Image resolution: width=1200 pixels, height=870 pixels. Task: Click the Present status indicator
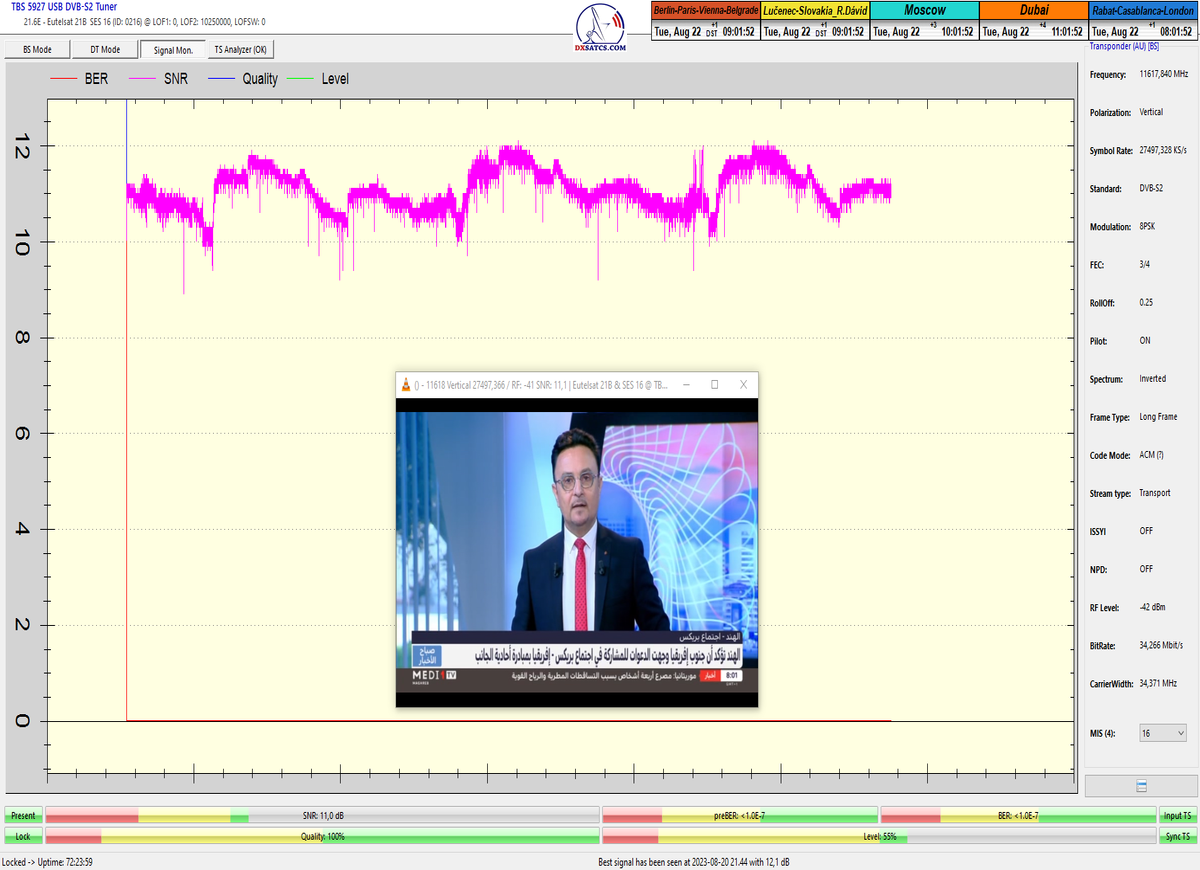coord(22,816)
